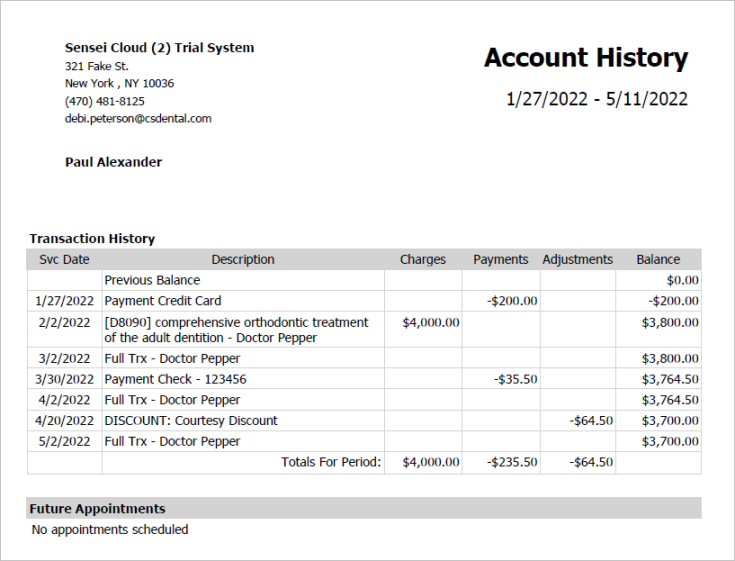Click the Payment Credit Card description
Viewport: 735px width, 561px height.
163,301
